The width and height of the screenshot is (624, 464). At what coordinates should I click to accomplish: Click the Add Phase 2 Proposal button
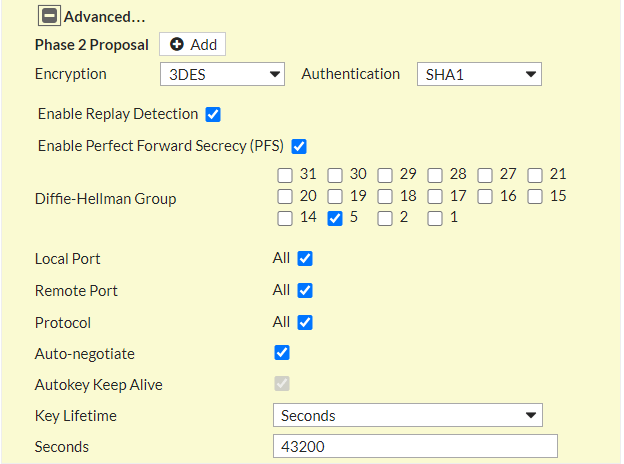point(193,44)
